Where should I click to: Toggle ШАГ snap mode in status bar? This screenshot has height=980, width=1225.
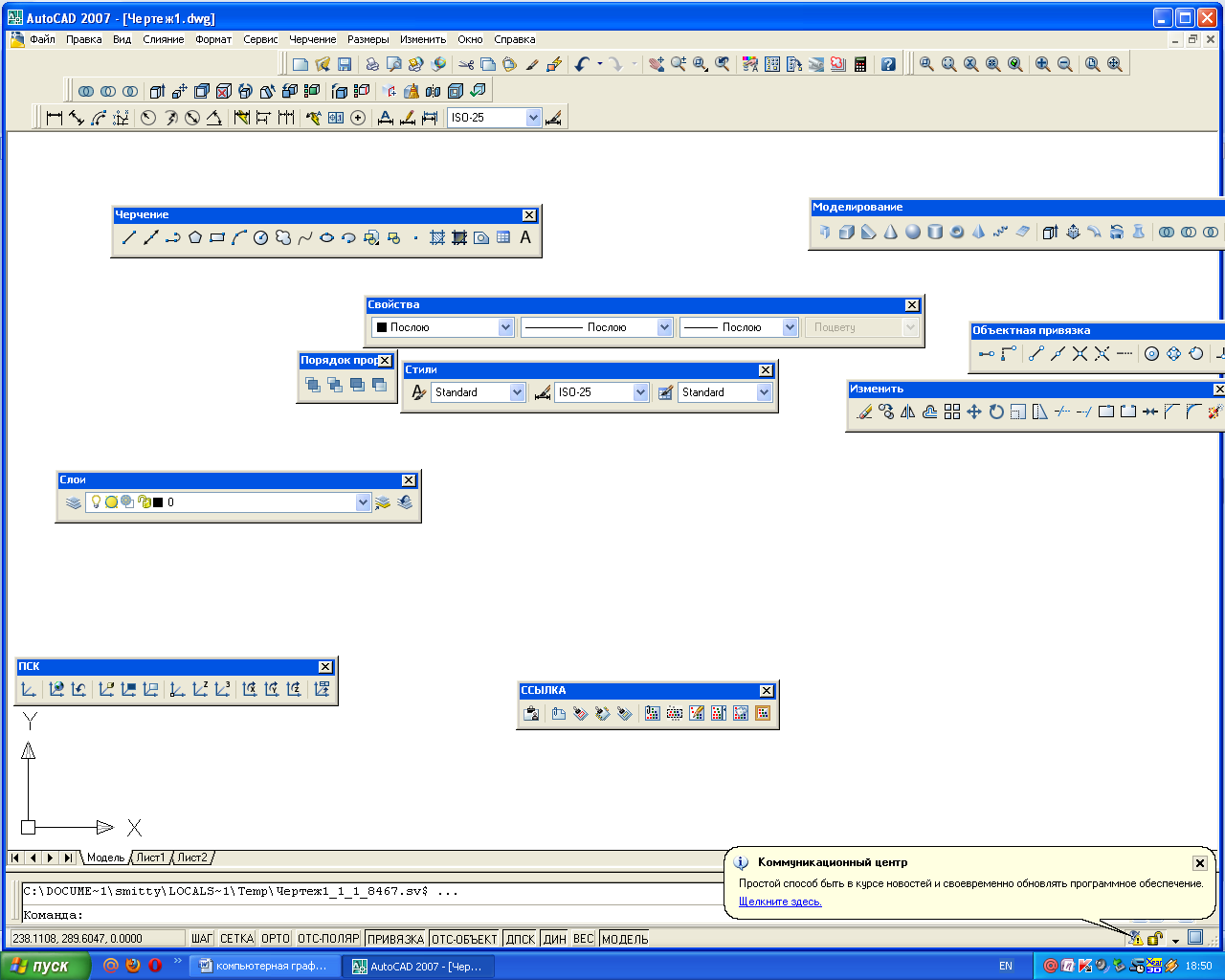(202, 939)
